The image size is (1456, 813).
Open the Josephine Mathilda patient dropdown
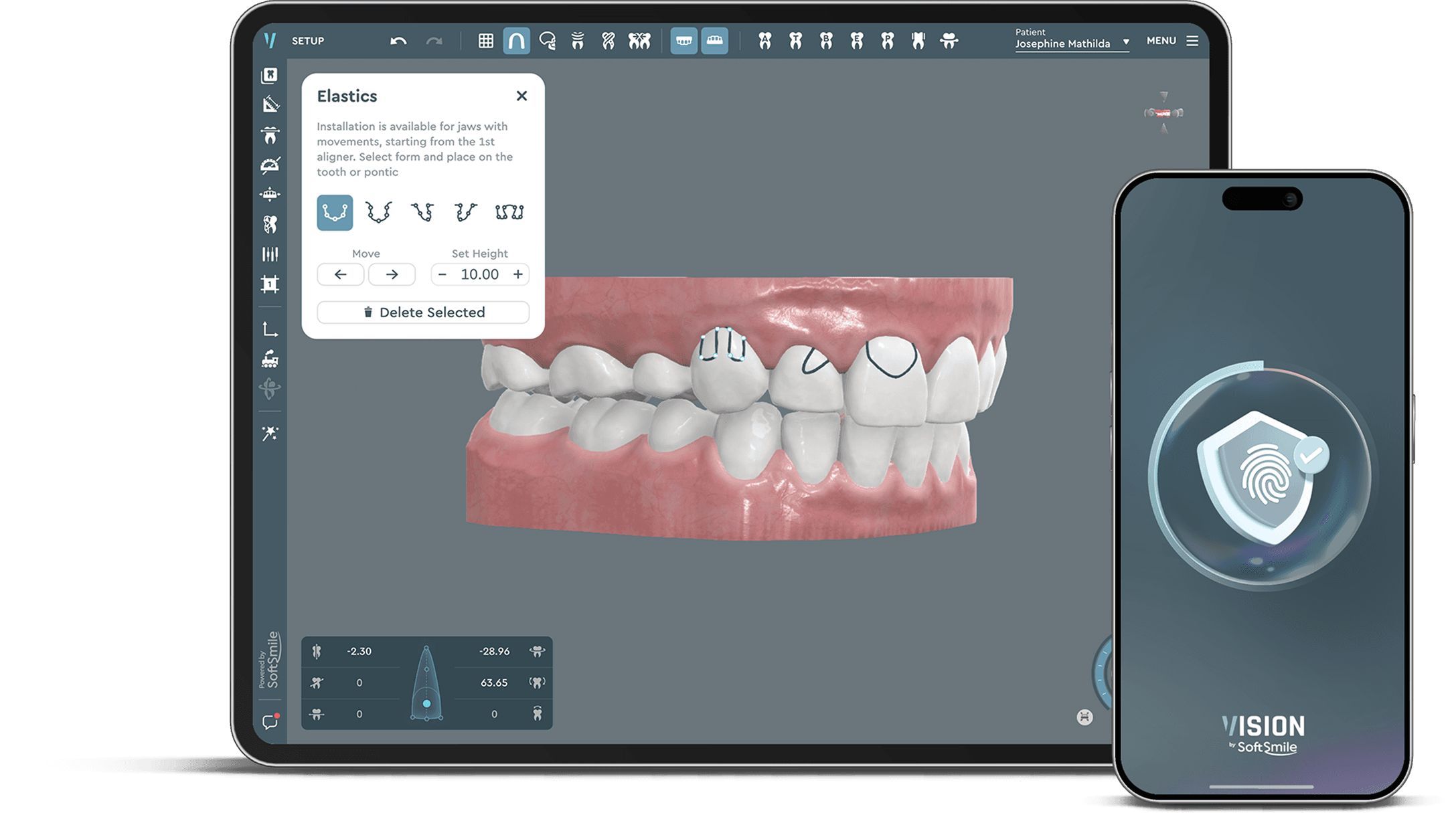coord(1071,42)
